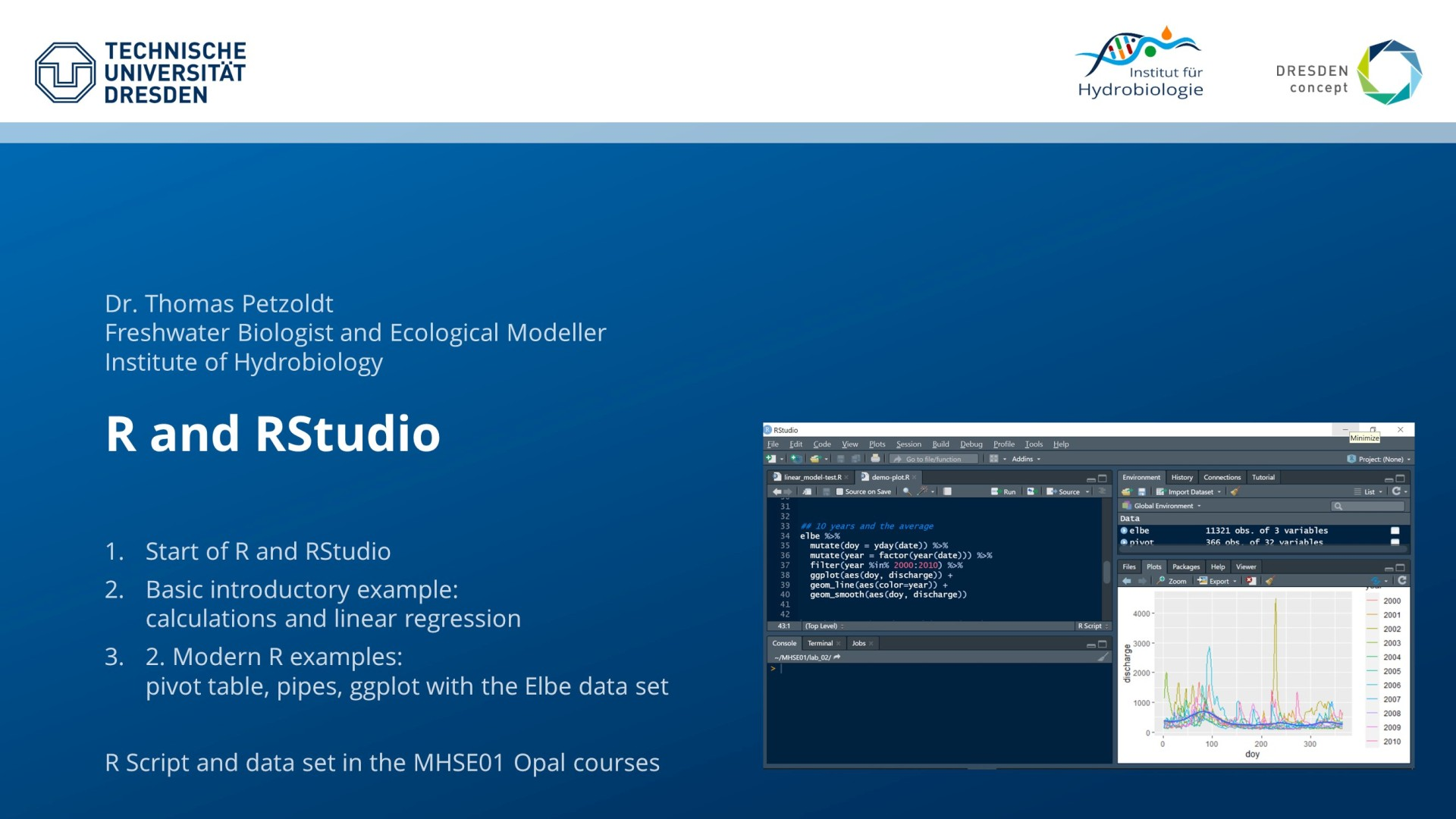Open the (Top Level) scope selector
The height and width of the screenshot is (819, 1456).
tap(824, 626)
